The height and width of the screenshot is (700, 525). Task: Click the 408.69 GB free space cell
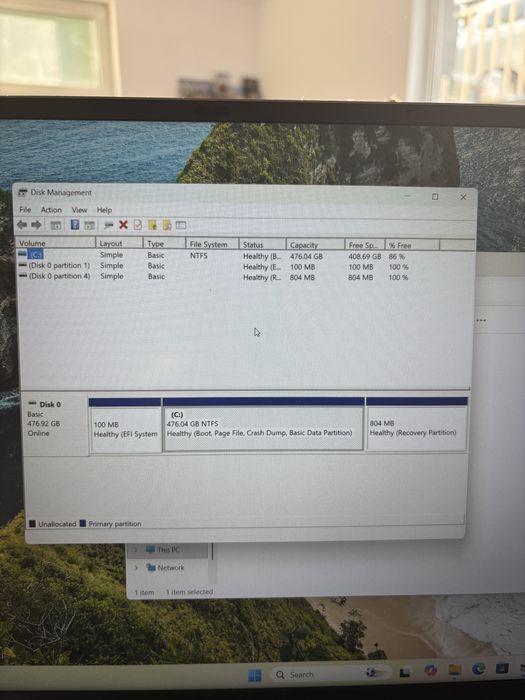[365, 256]
